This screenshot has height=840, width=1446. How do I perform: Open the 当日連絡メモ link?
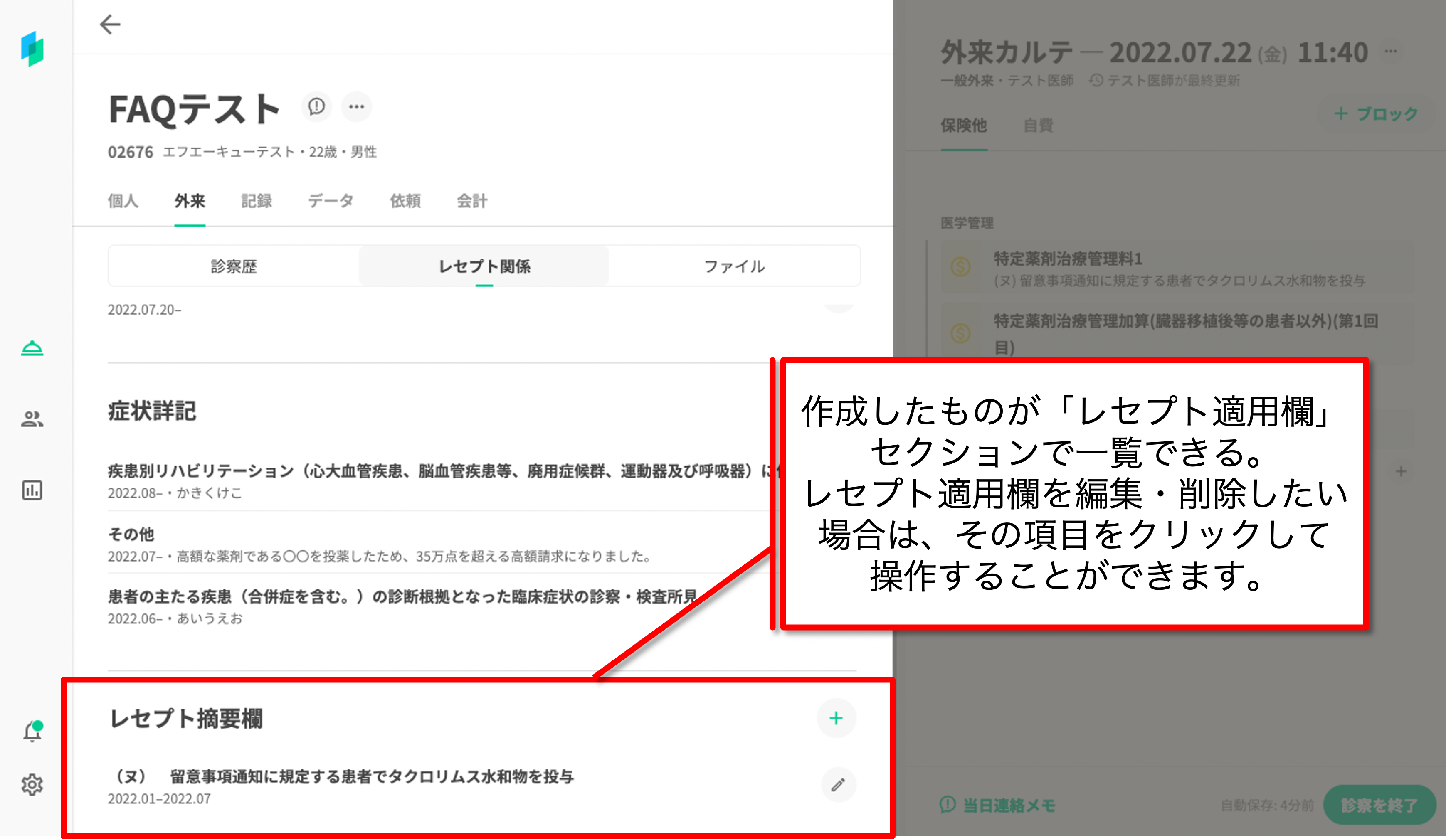click(x=998, y=805)
